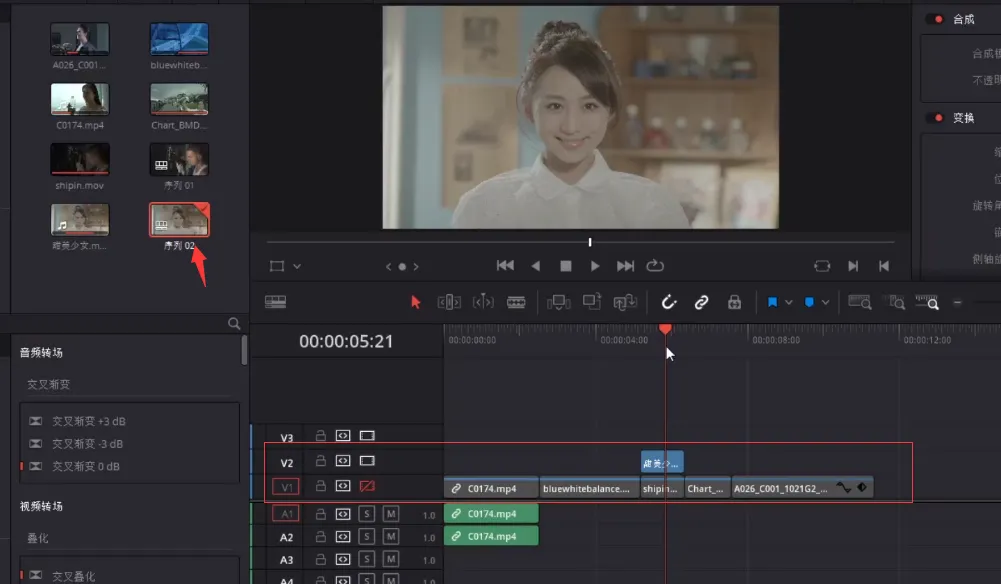1001x584 pixels.
Task: Toggle the snapping magnet icon
Action: tap(669, 302)
